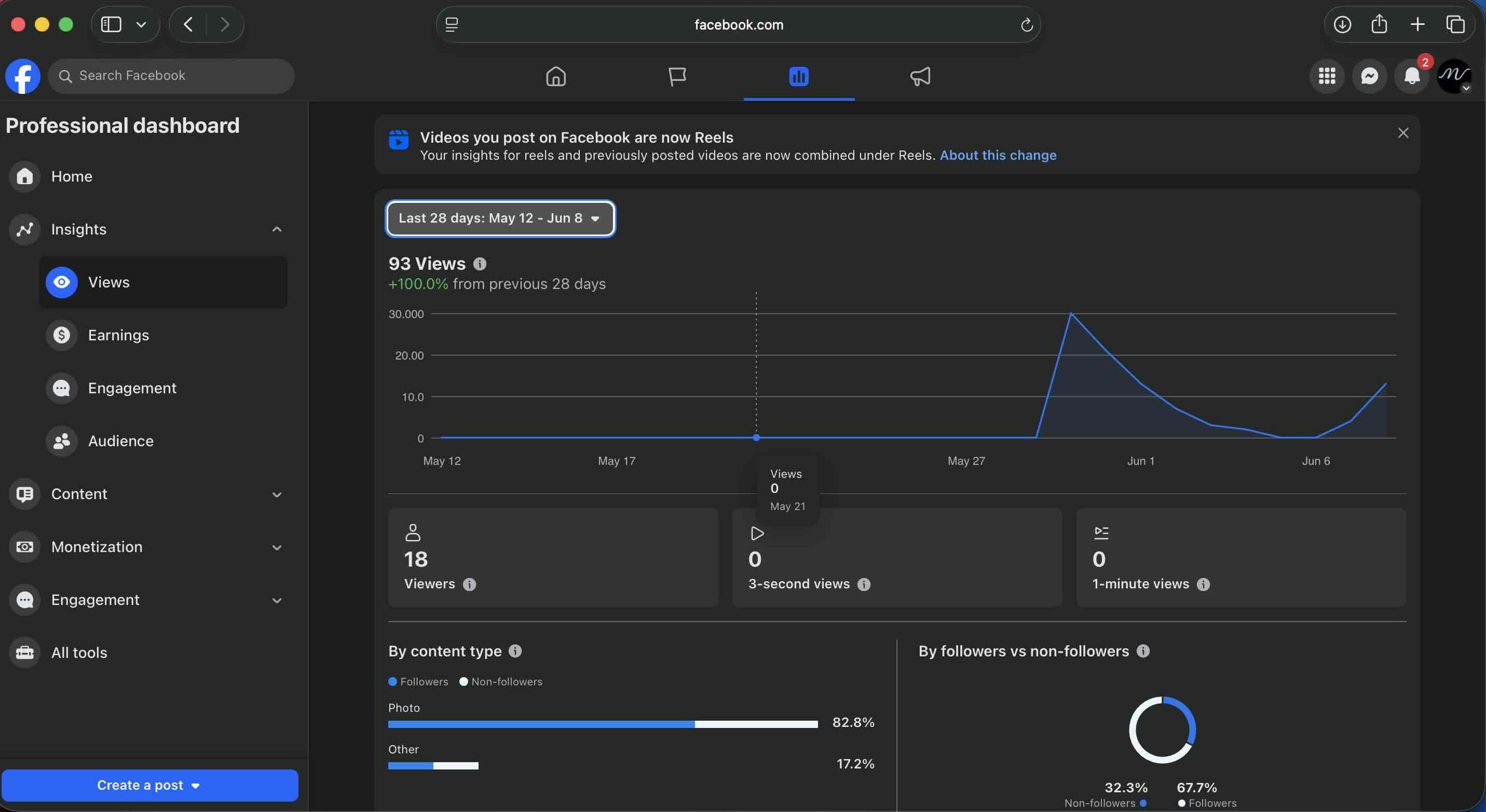
Task: Show Safari tab overview
Action: coord(1455,24)
